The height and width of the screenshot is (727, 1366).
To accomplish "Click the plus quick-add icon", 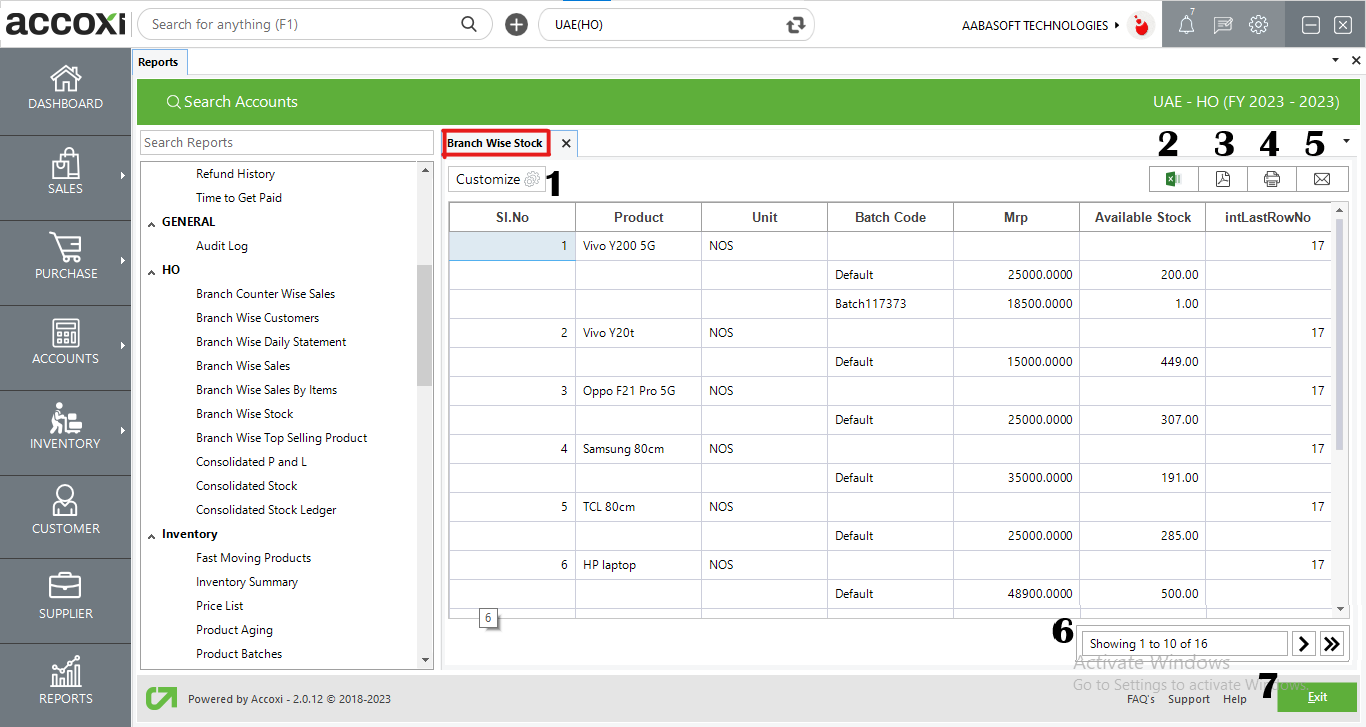I will tap(516, 25).
